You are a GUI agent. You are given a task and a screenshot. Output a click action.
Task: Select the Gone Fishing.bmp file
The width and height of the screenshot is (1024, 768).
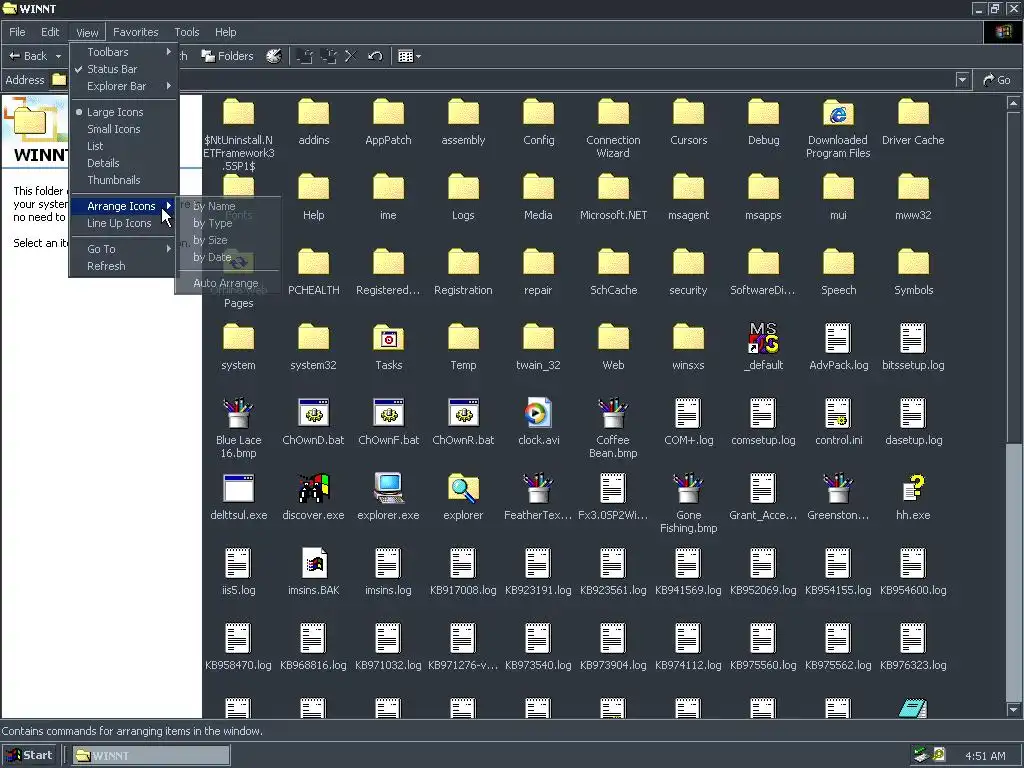tap(688, 488)
